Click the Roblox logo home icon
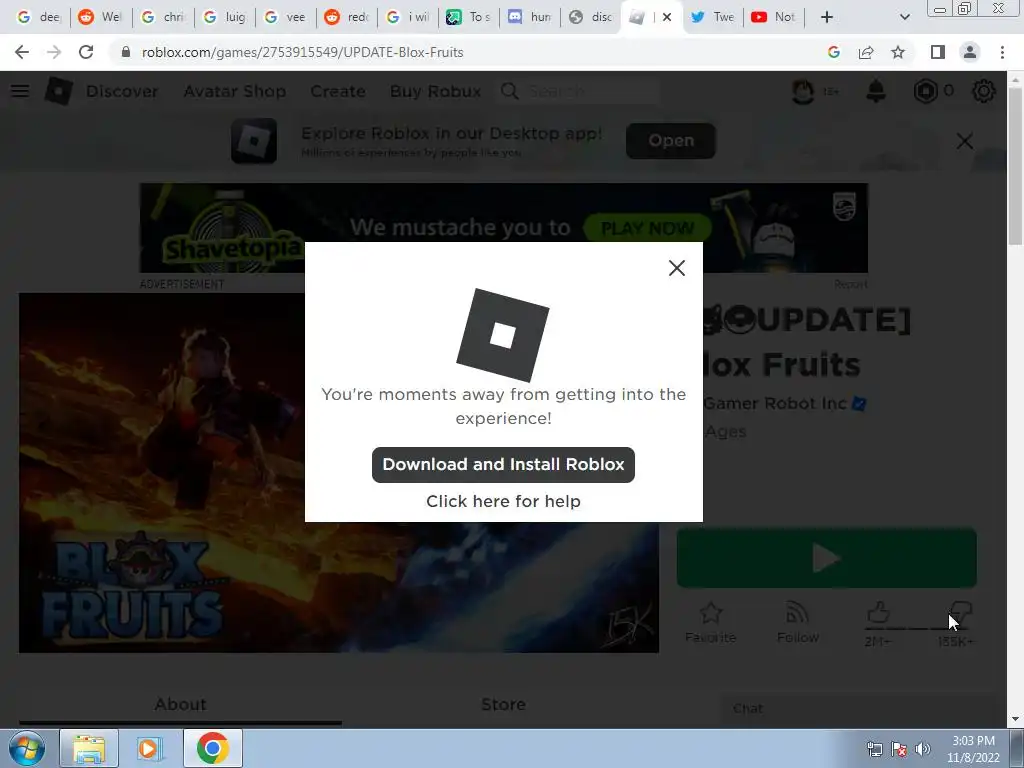The height and width of the screenshot is (768, 1024). (58, 91)
